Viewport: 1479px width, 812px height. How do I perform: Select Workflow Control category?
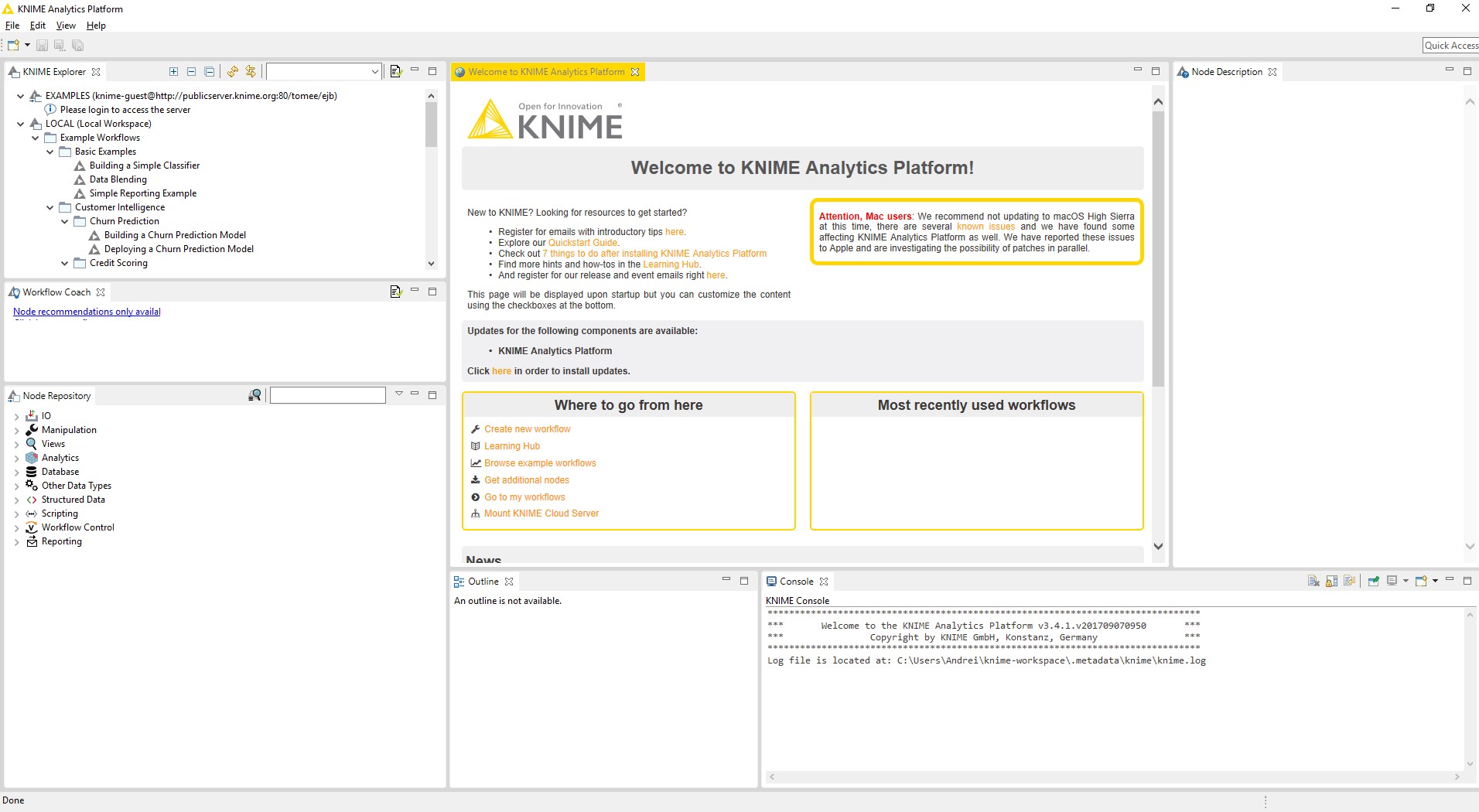coord(78,527)
